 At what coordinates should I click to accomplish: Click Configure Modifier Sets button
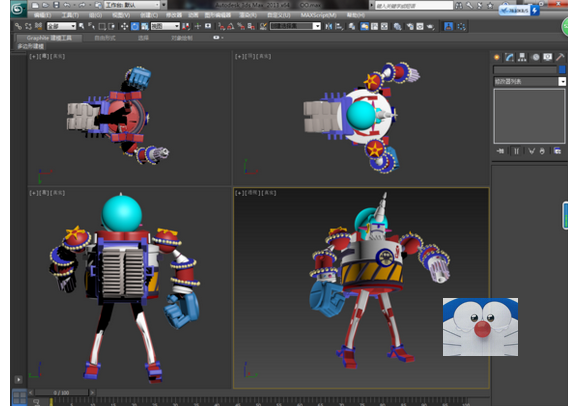[557, 151]
